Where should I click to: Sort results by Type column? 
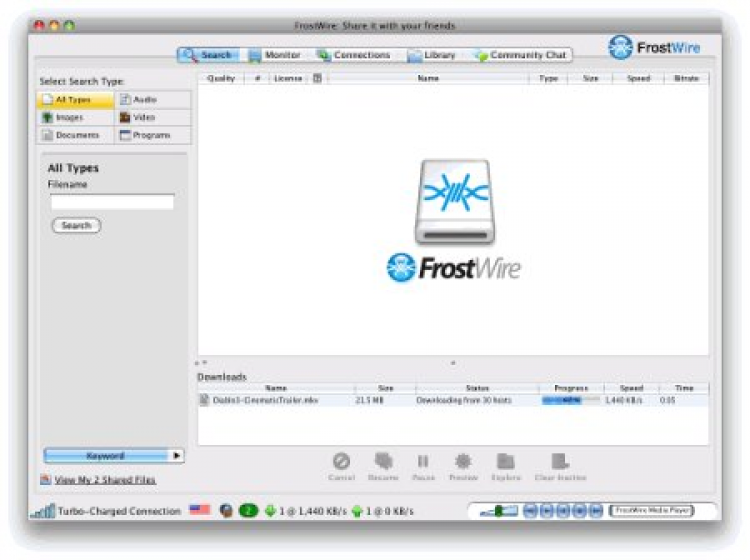pos(549,78)
